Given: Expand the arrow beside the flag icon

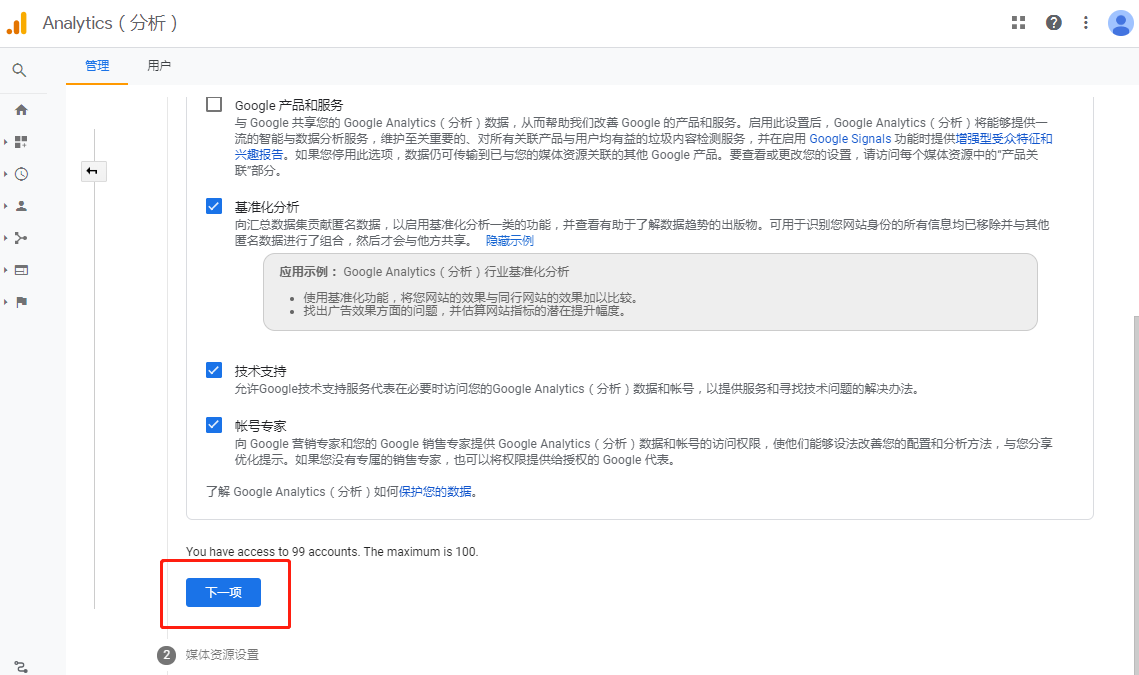Looking at the screenshot, I should tap(6, 302).
